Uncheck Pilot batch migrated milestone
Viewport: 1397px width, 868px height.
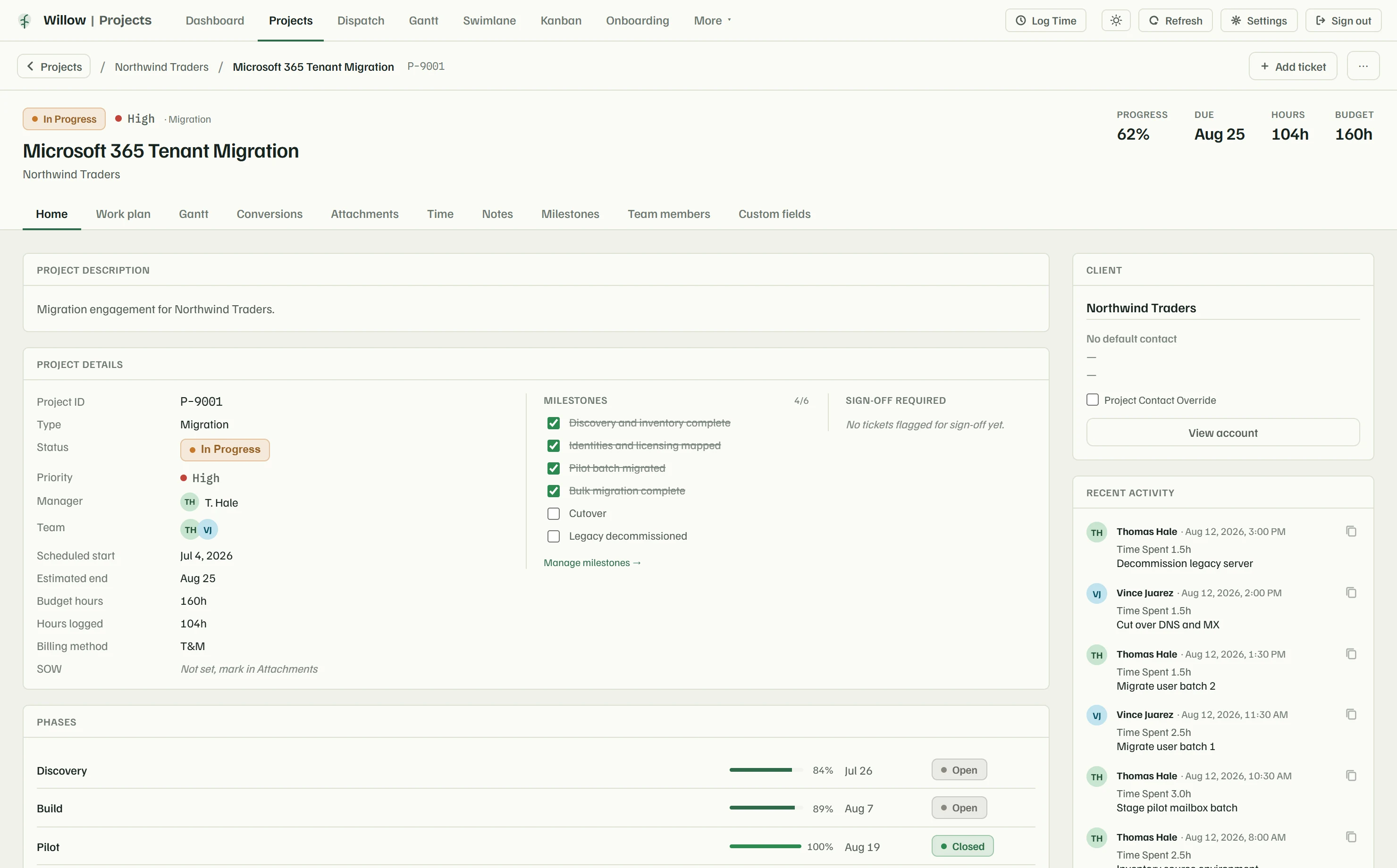coord(554,468)
